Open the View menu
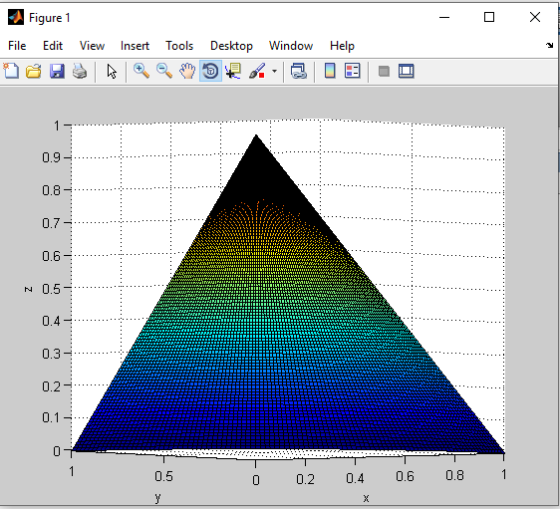Screen dimensions: 560x509 (x=92, y=46)
